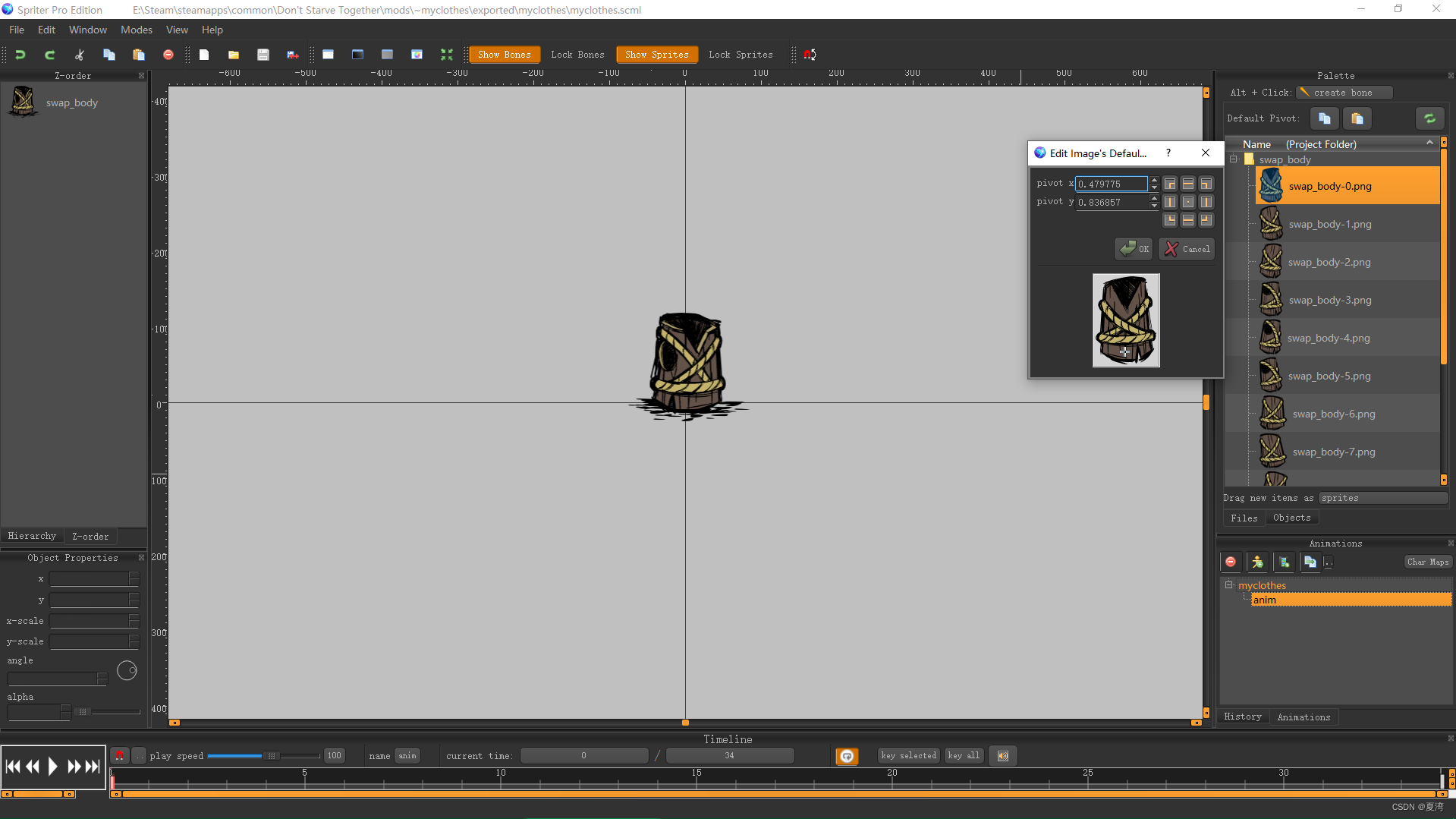Switch to the History tab

coord(1243,717)
